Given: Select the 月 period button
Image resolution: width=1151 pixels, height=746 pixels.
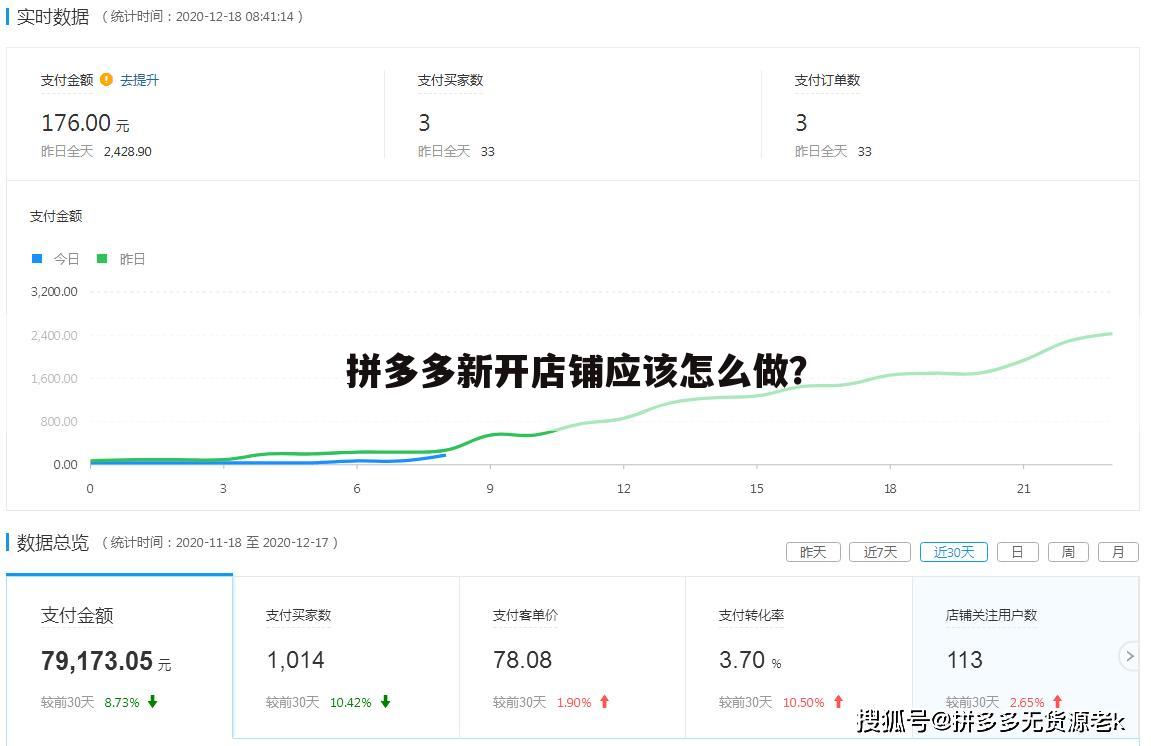Looking at the screenshot, I should (1118, 552).
